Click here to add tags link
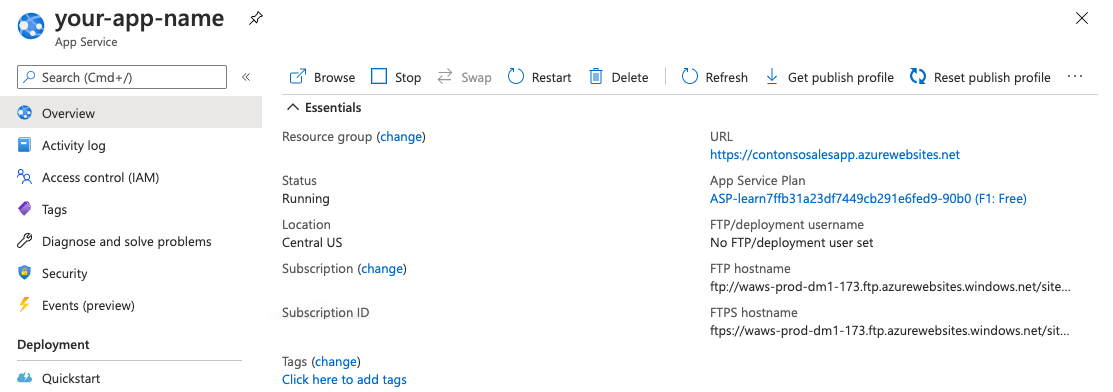Viewport: 1113px width, 392px height. point(344,380)
